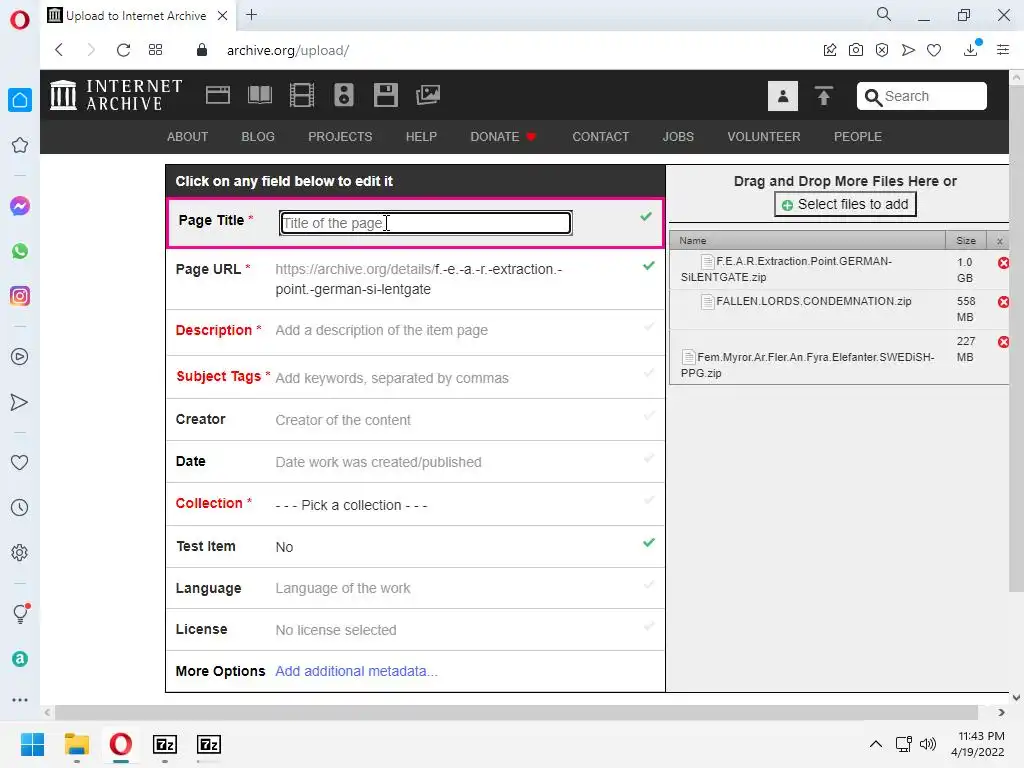Screen dimensions: 1024x768
Task: Click the License field value
Action: [336, 630]
